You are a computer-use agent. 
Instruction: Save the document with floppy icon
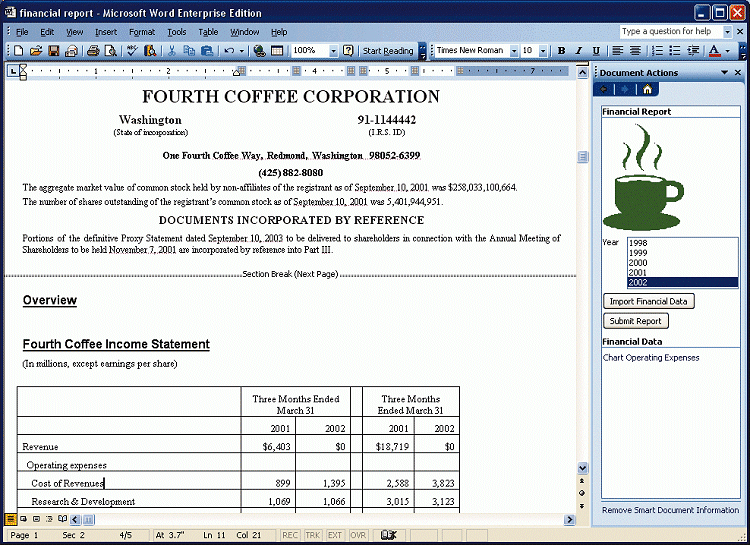point(54,51)
